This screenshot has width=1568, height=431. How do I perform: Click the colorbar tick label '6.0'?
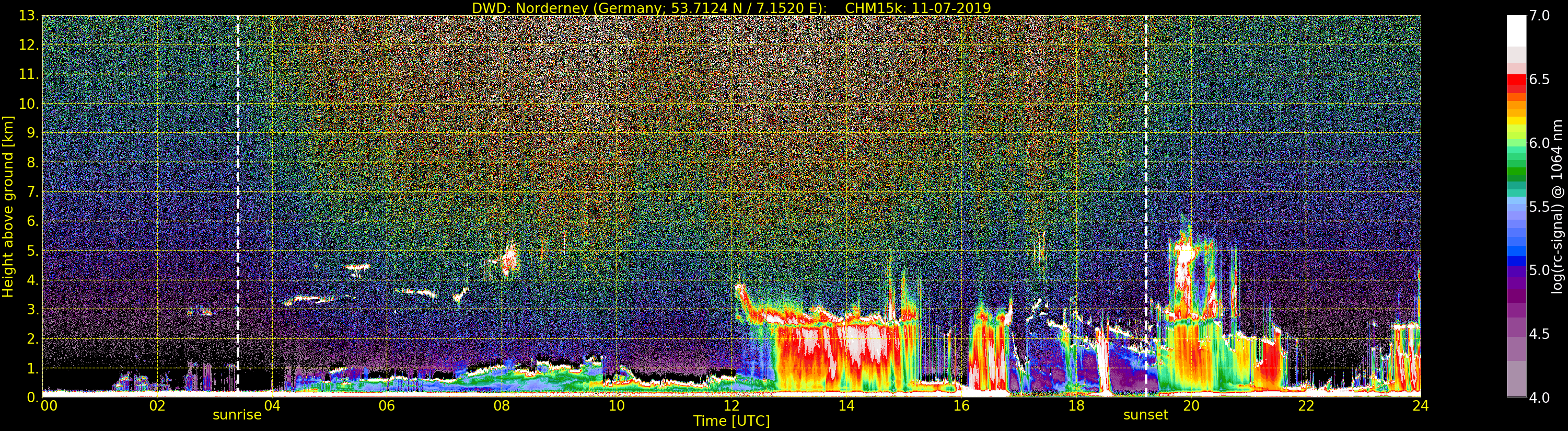[1539, 143]
